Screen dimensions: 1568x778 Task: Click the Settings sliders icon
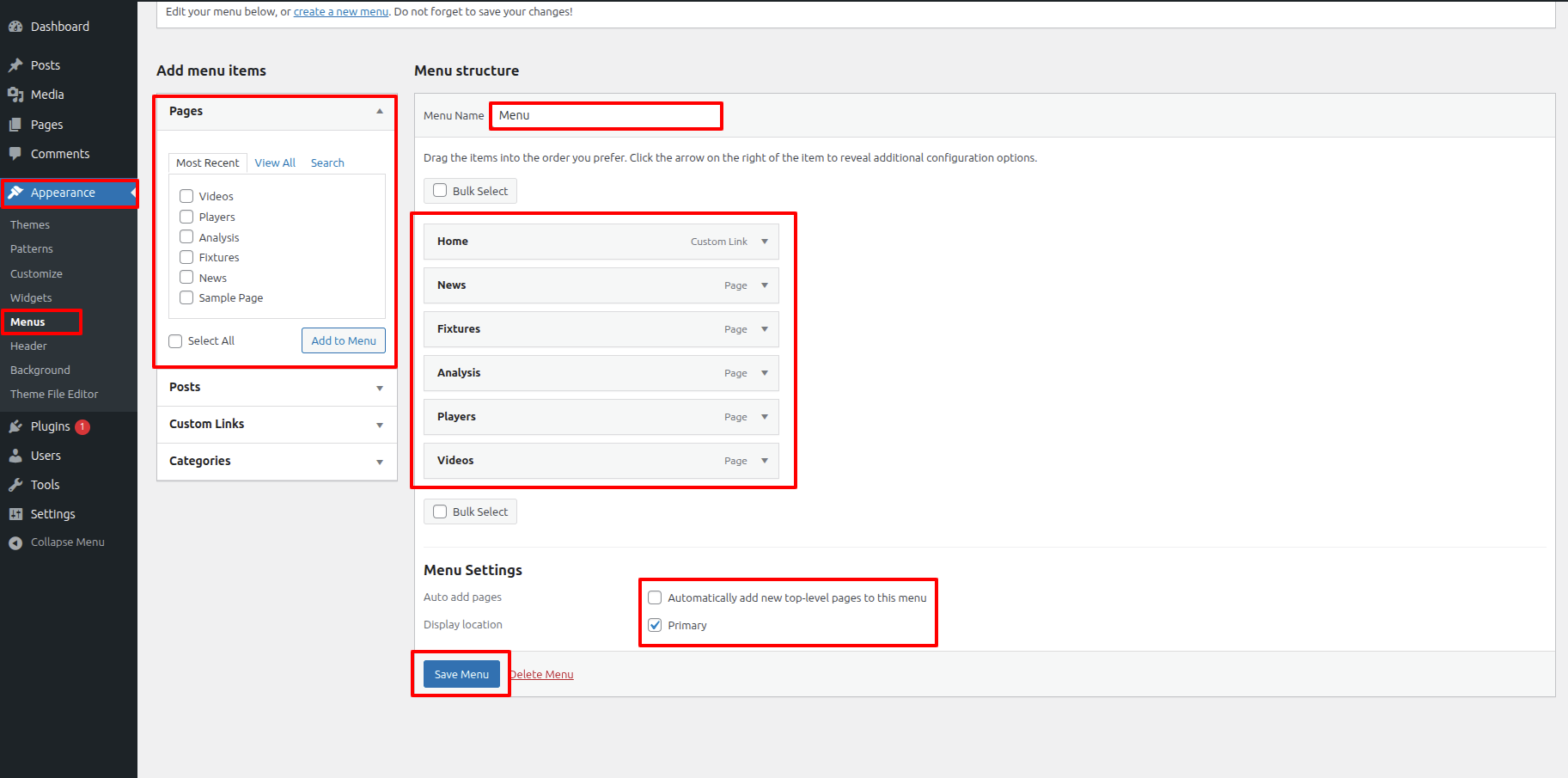(x=15, y=514)
